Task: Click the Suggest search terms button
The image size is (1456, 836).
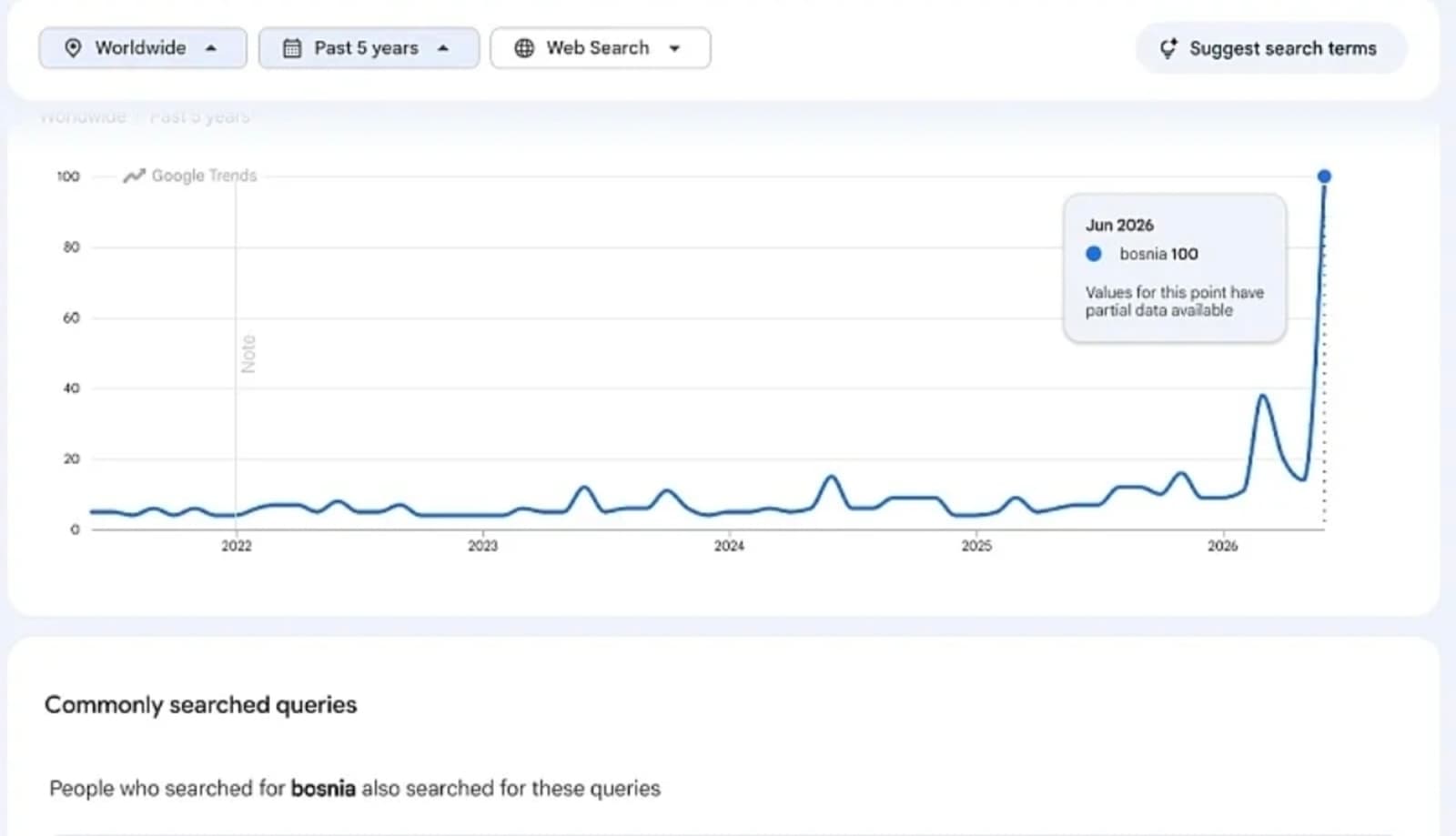Action: 1271,48
